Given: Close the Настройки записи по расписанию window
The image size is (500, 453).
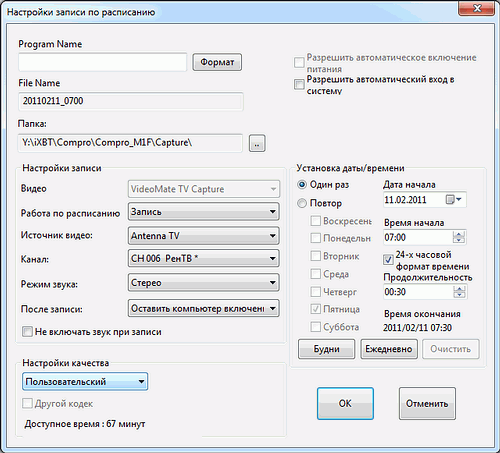Looking at the screenshot, I should point(477,8).
